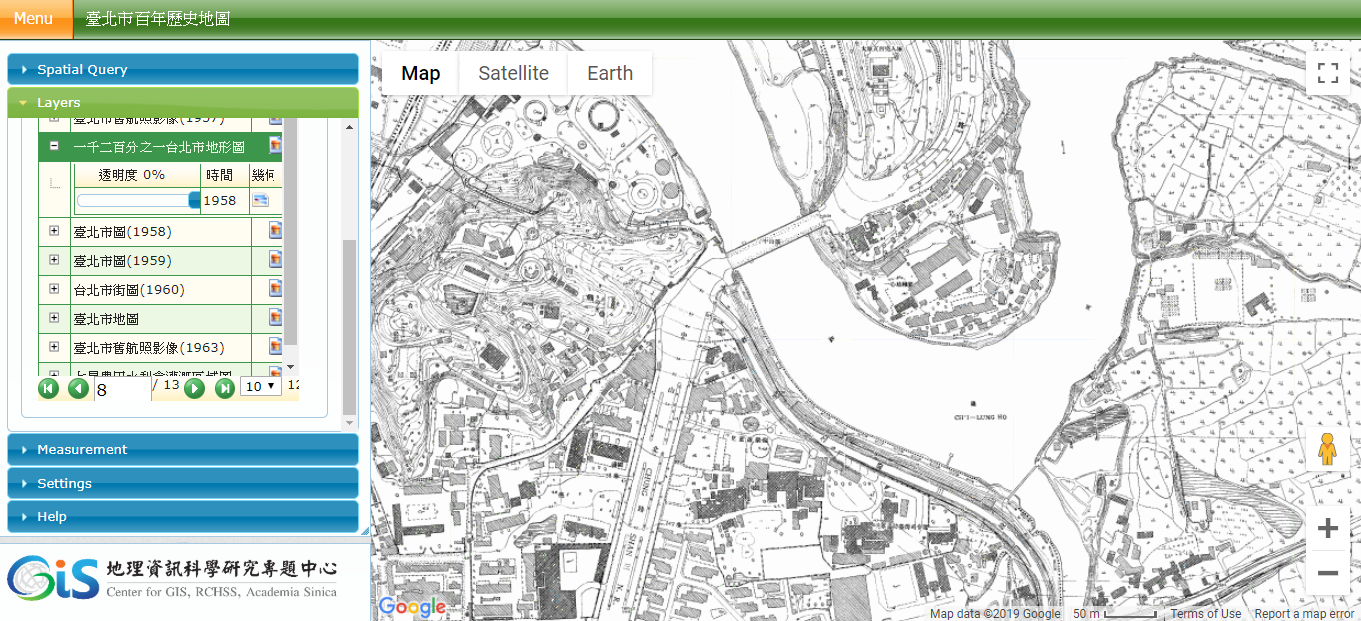Open info icon for 台北市街圖(1960) layer
This screenshot has width=1361, height=621.
point(275,289)
